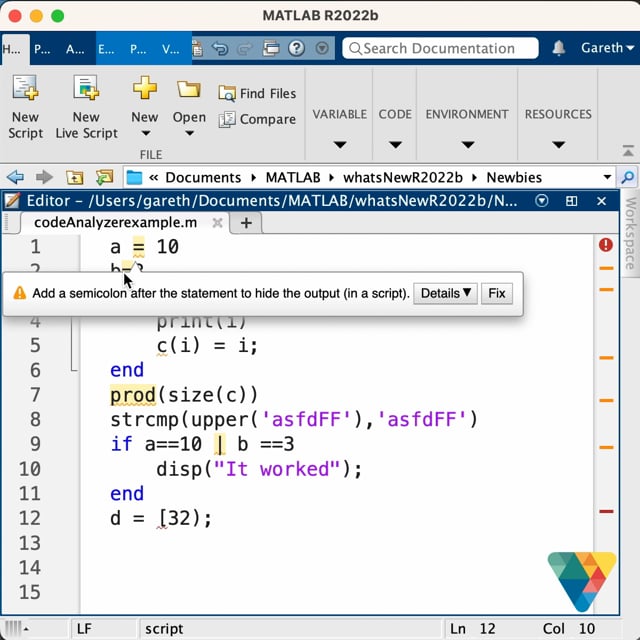This screenshot has height=640, width=640.
Task: Close the Editor panel
Action: 601,201
